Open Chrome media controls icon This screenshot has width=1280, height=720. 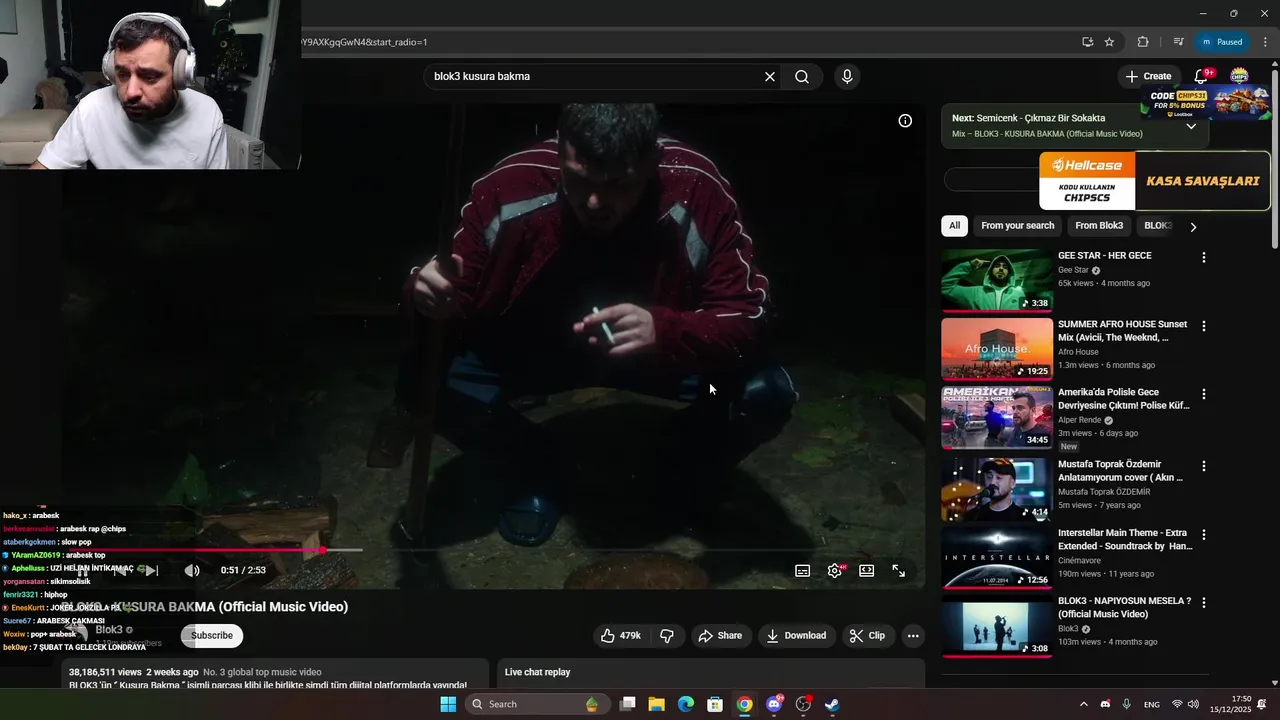1178,42
